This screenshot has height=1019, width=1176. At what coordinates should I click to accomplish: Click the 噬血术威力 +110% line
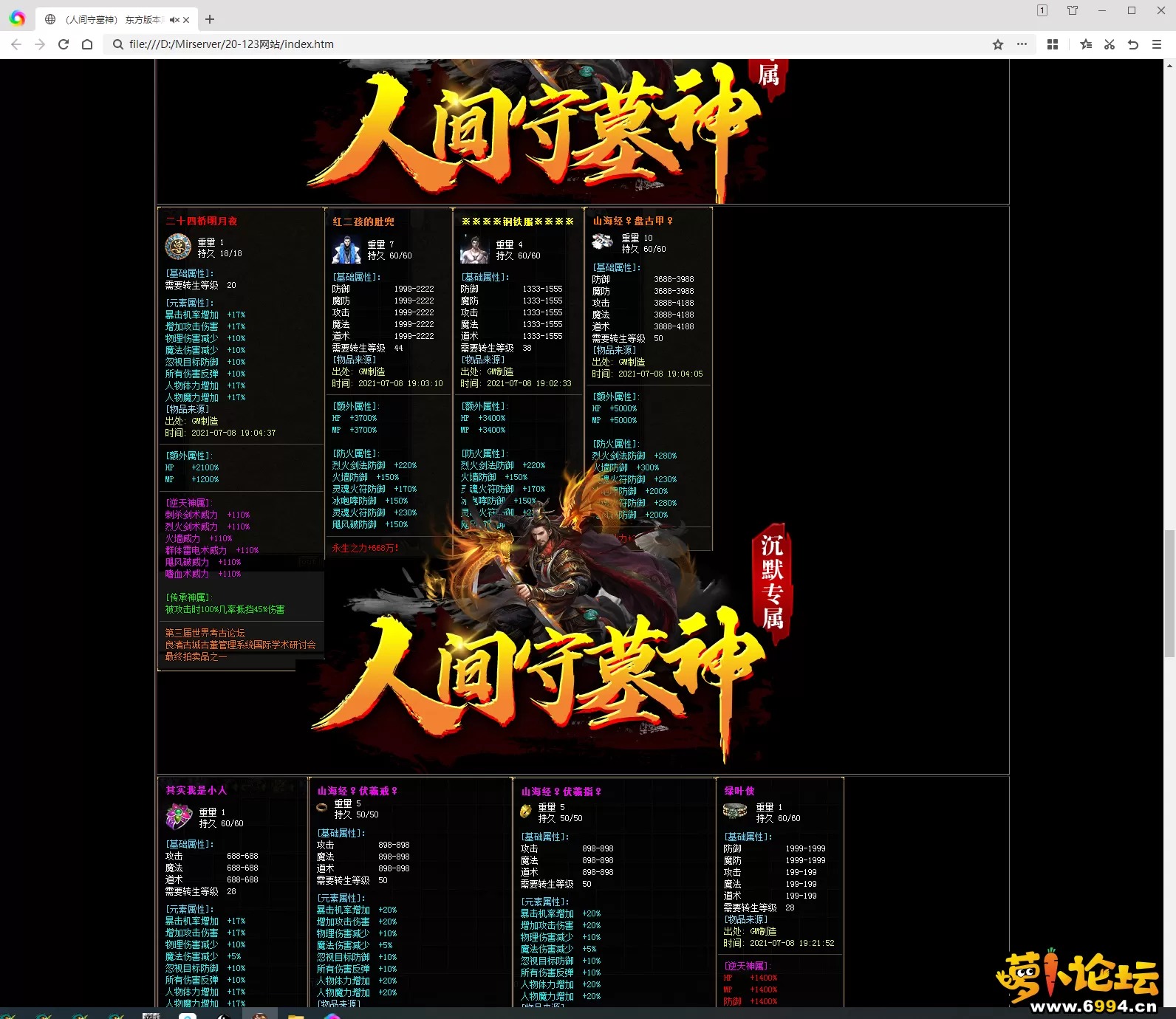click(203, 574)
